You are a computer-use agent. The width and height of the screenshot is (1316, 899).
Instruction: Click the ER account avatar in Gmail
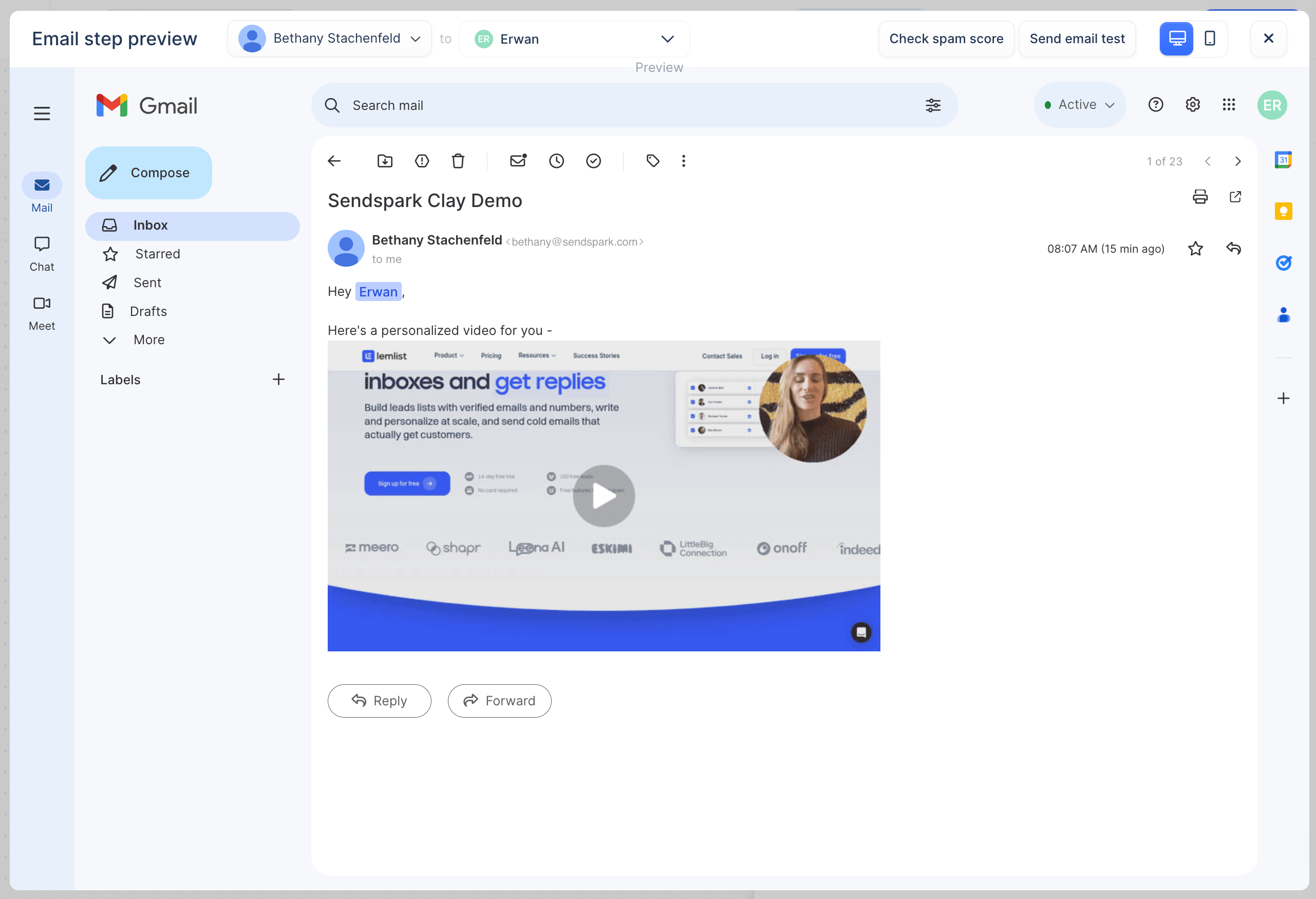point(1272,105)
